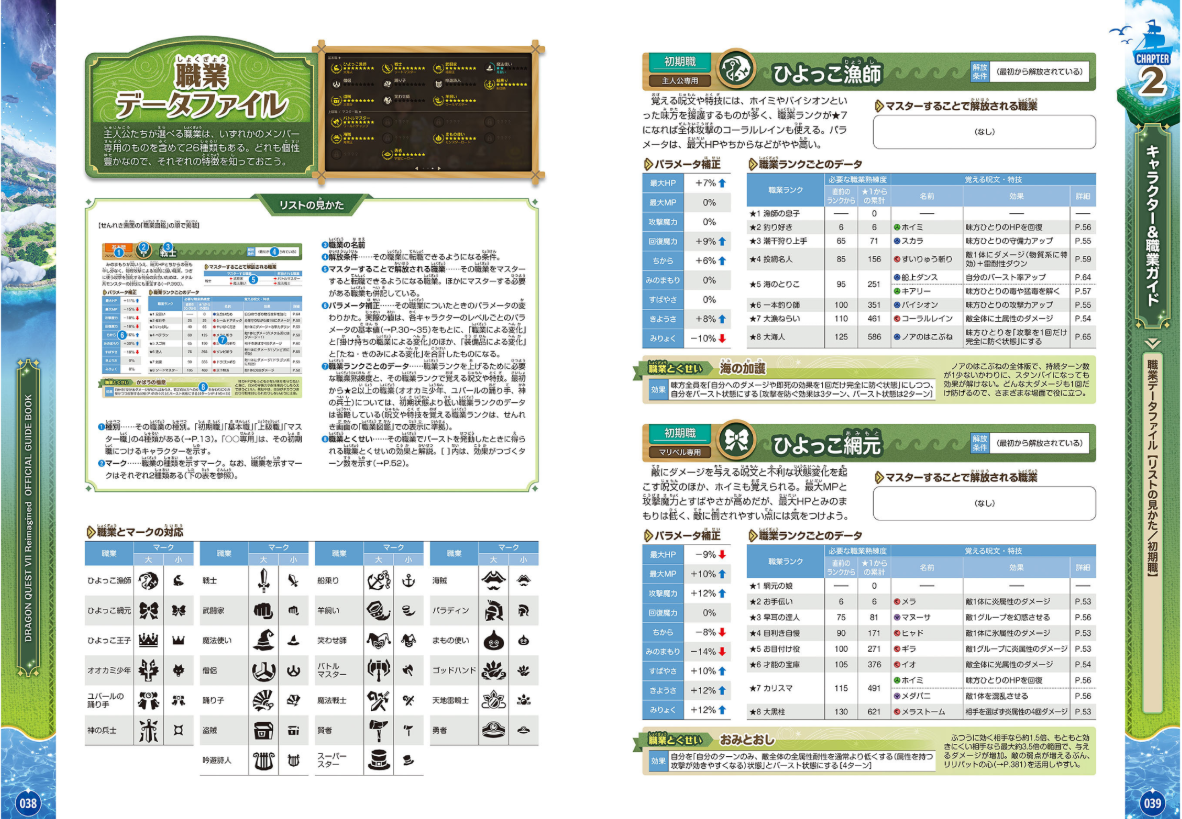Click the job list game screenshot
This screenshot has height=819, width=1182.
430,110
